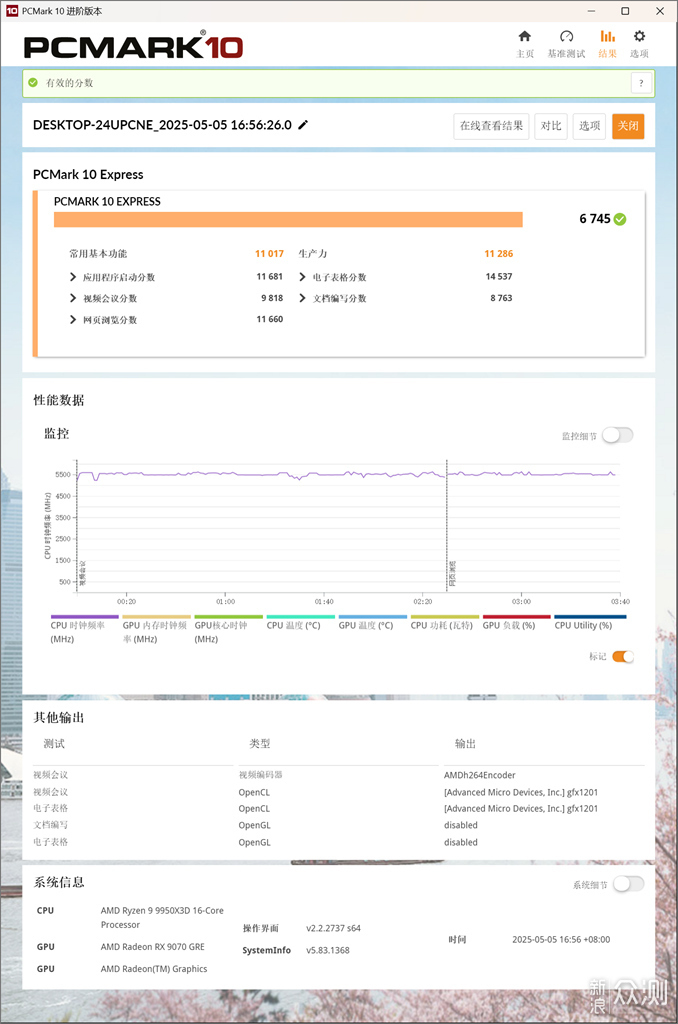Click the 输出 column header
The width and height of the screenshot is (678, 1024).
tap(465, 744)
